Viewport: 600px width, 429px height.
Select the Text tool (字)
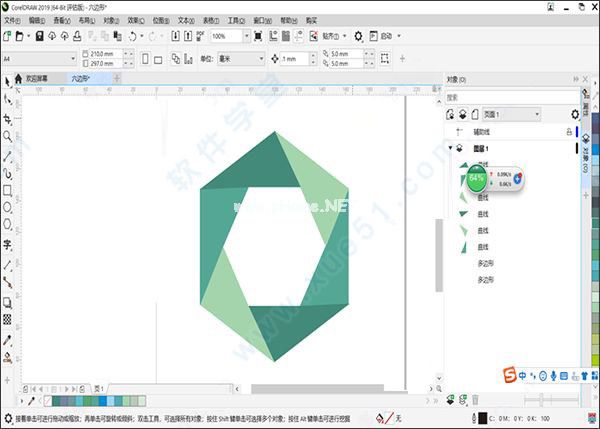(8, 245)
